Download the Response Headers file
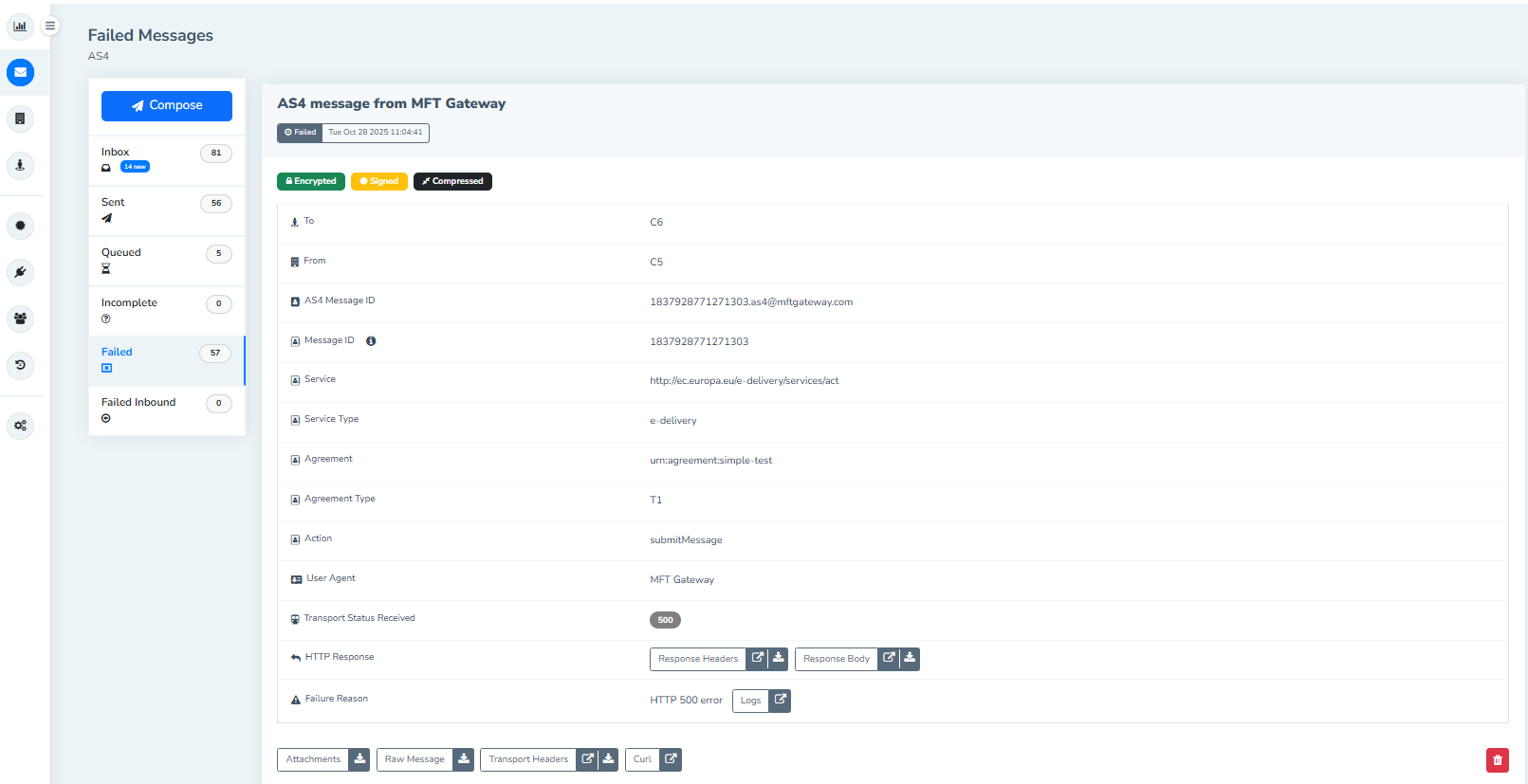The width and height of the screenshot is (1528, 784). pos(779,658)
